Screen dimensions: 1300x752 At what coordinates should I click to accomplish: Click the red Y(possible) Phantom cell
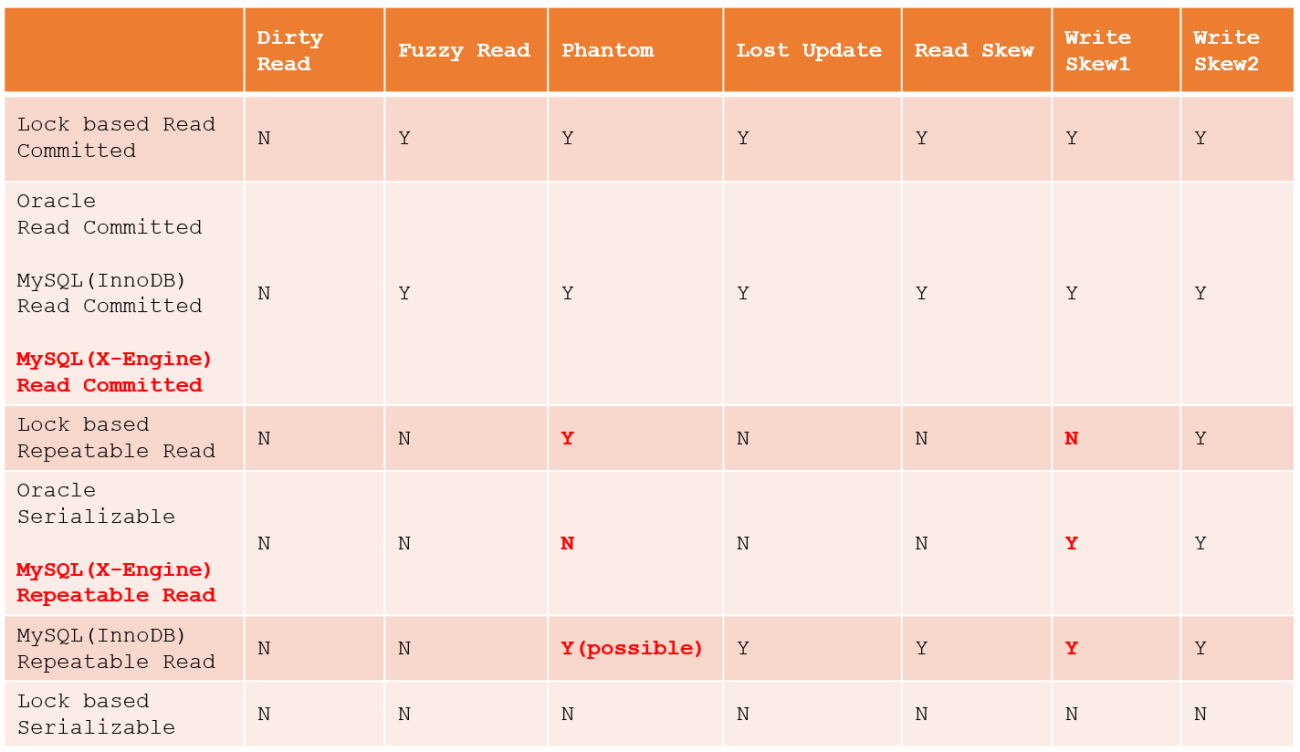click(x=632, y=648)
